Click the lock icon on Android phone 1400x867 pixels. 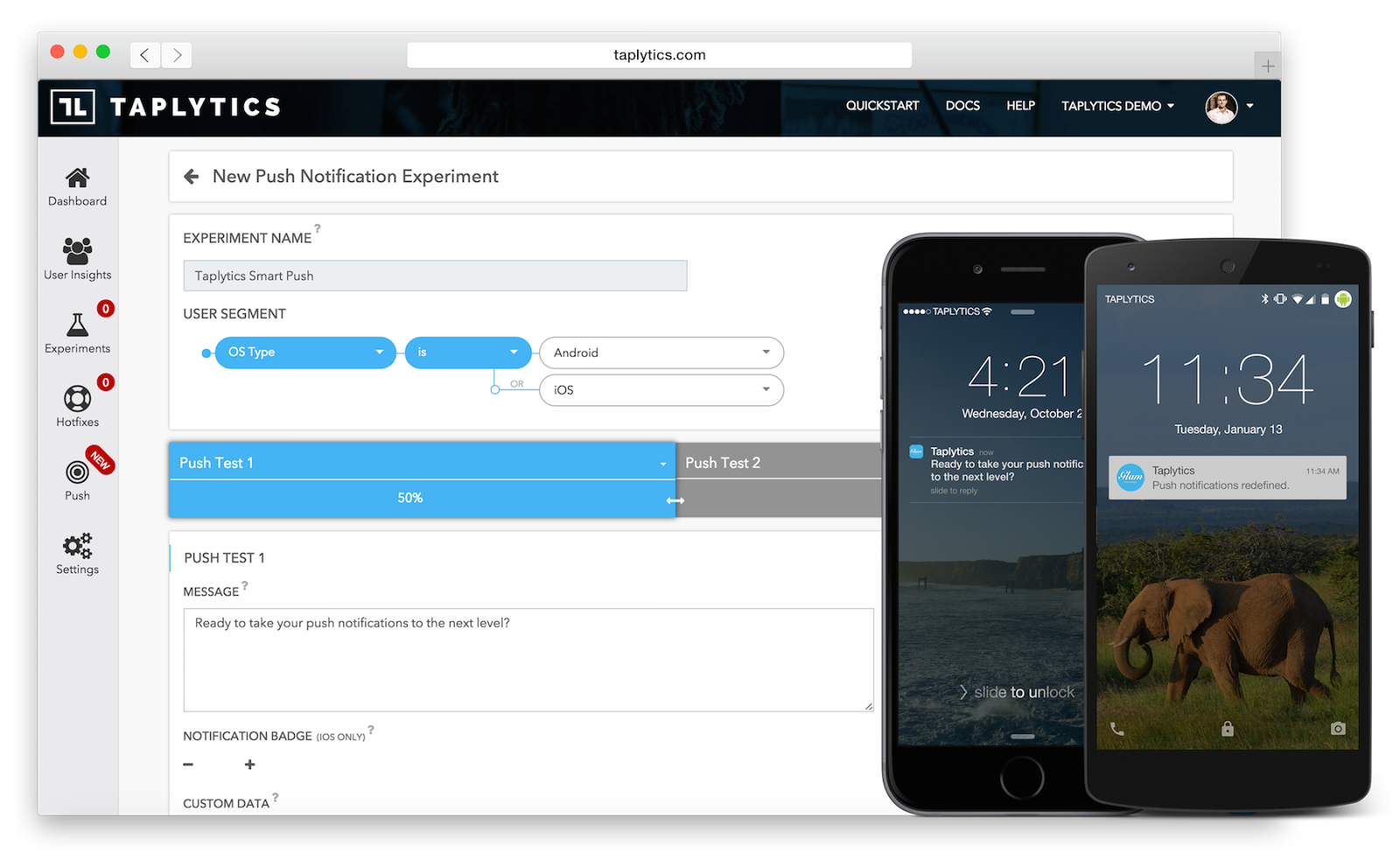1228,728
